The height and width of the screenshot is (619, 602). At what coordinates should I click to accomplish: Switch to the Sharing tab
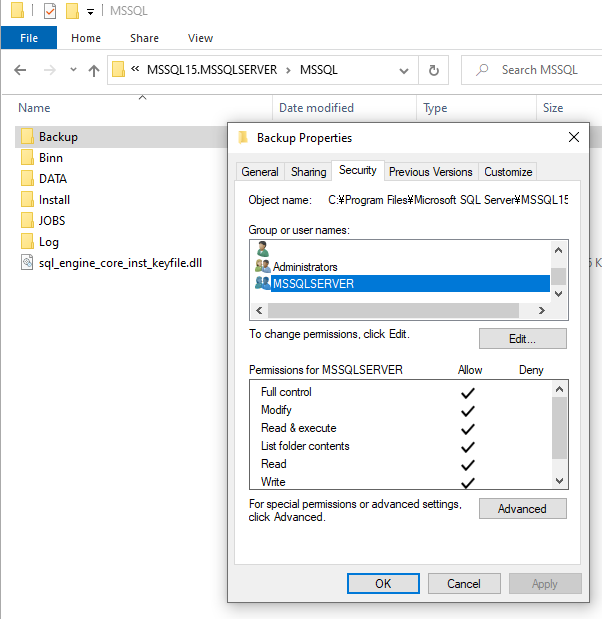point(308,172)
